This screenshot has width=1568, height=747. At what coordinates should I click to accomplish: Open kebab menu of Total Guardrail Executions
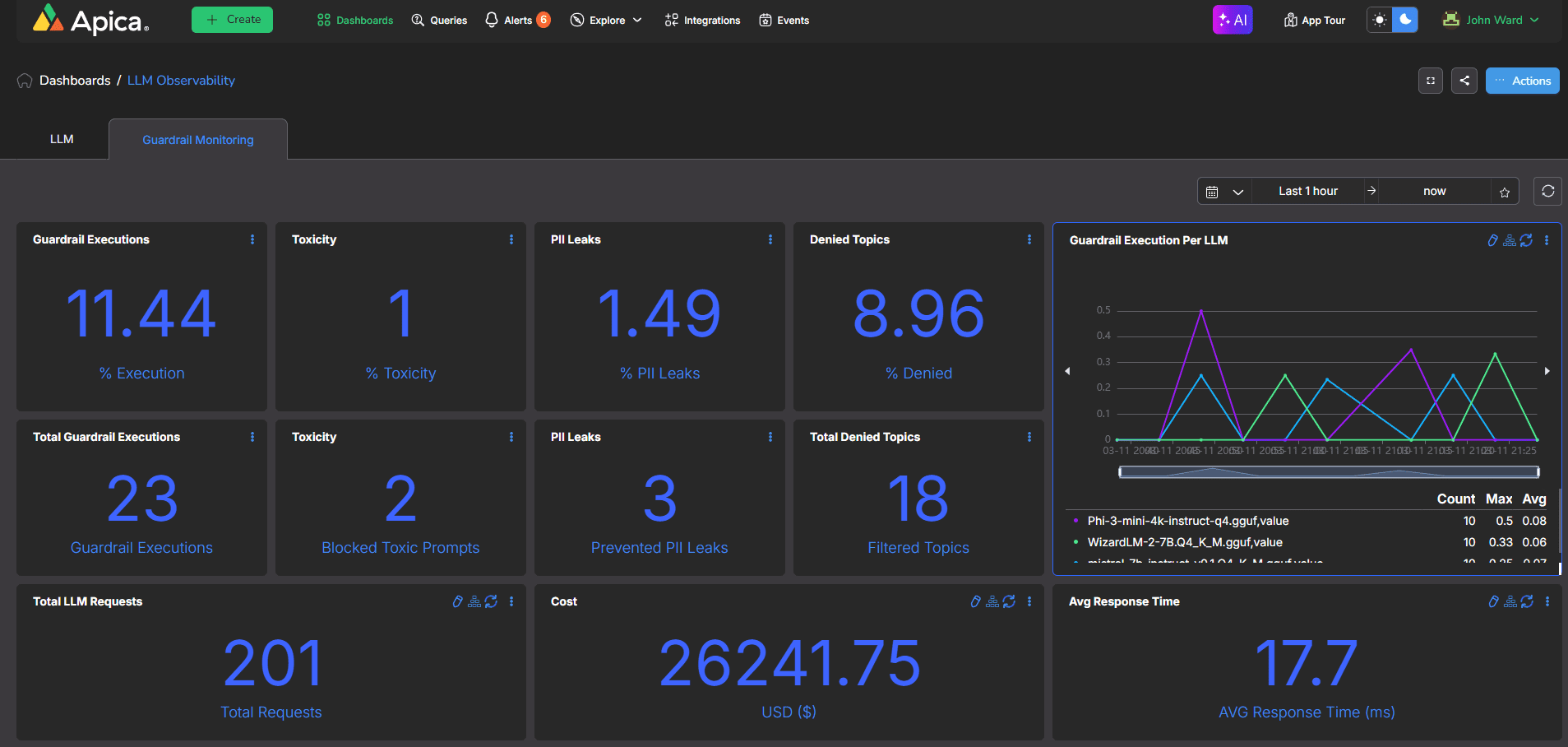coord(252,437)
